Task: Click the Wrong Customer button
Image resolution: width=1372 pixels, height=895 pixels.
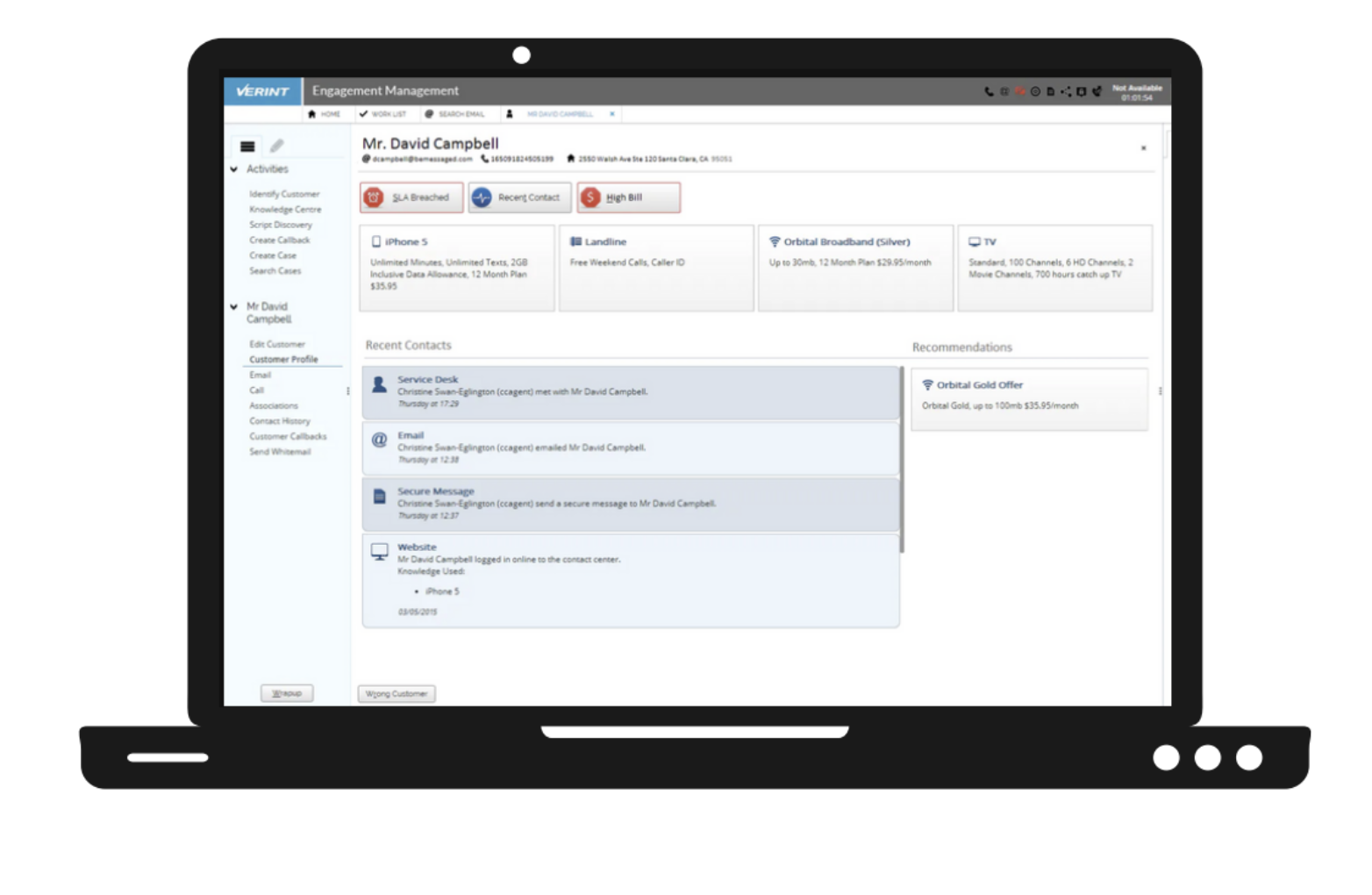Action: pos(397,694)
